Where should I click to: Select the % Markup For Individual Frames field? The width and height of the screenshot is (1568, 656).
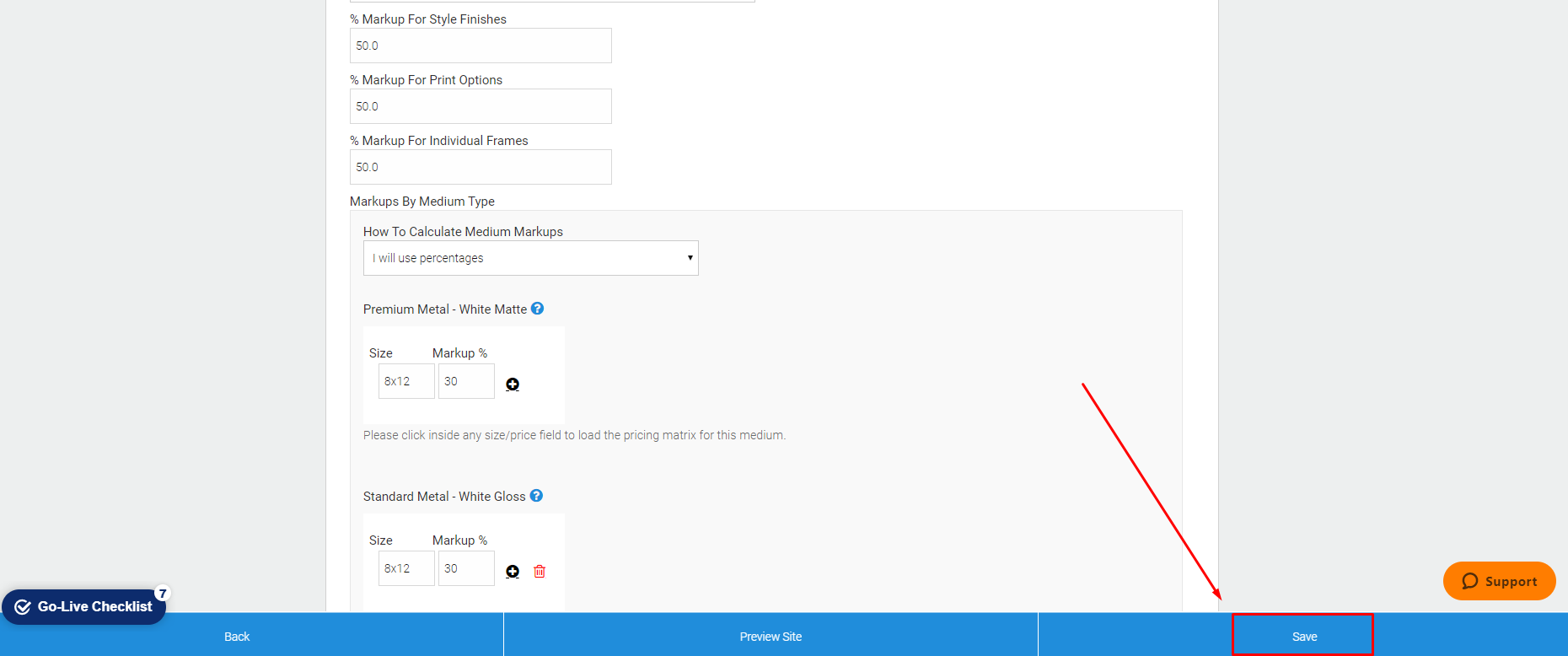pos(481,167)
